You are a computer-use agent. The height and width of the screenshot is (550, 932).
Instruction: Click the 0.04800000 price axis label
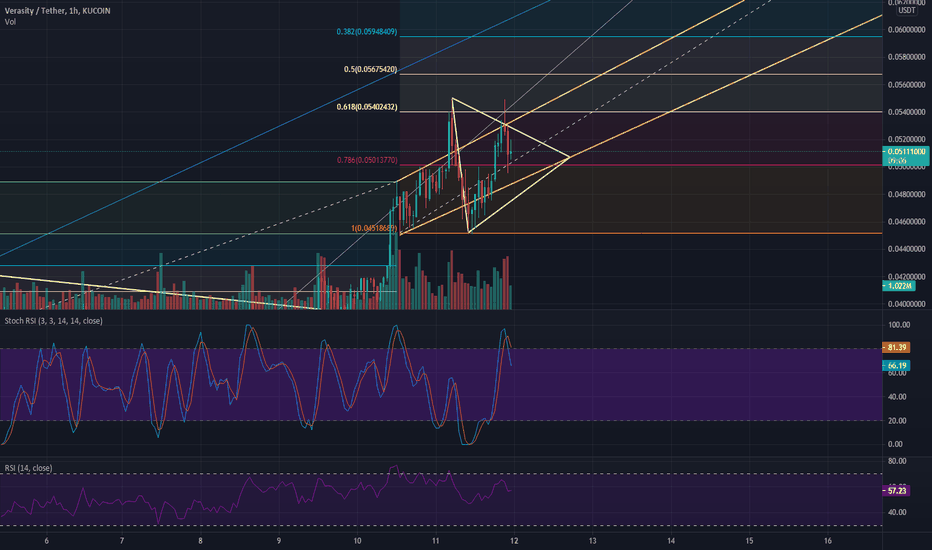(906, 194)
